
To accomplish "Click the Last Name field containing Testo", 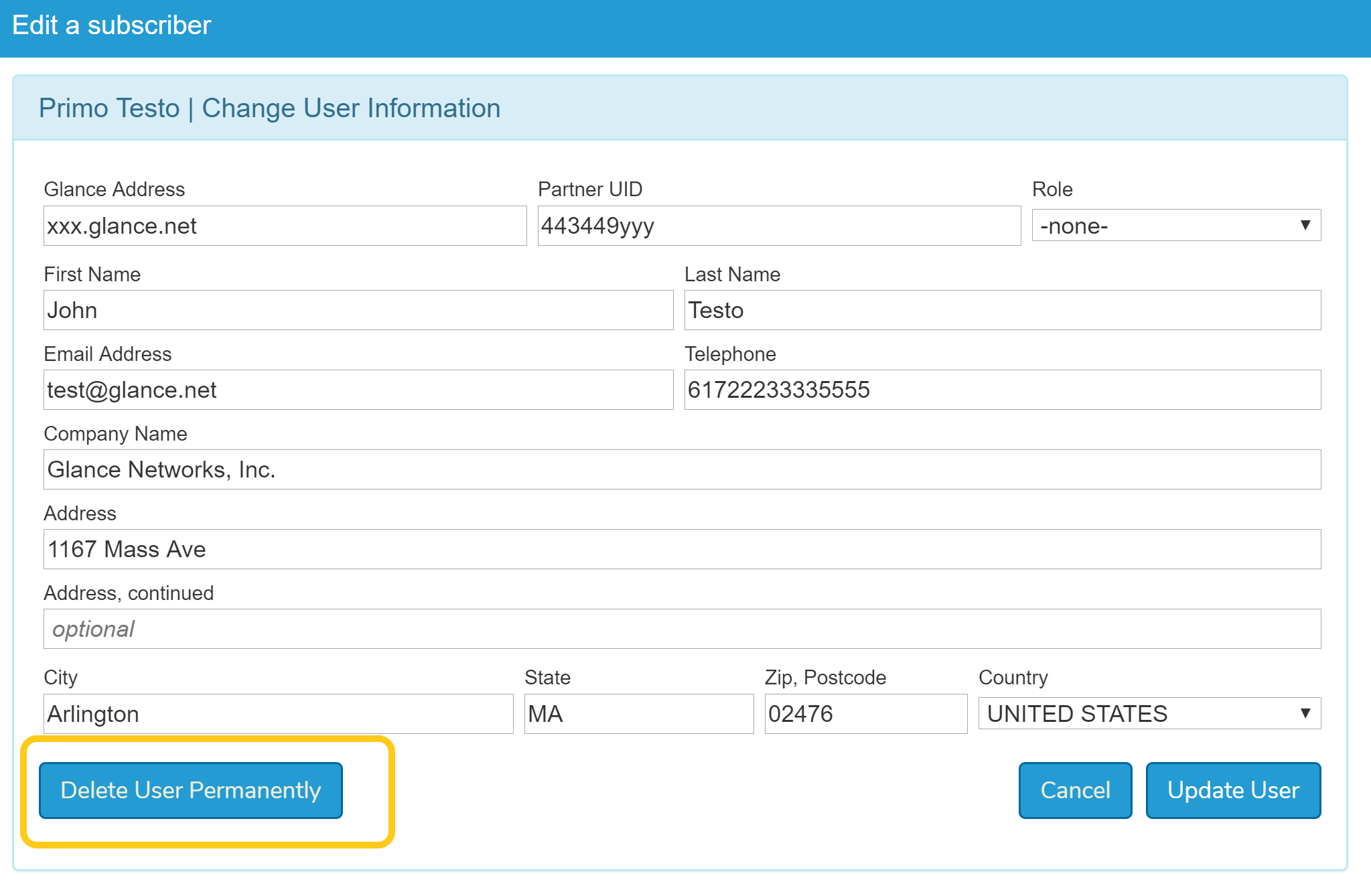I will tap(1002, 310).
